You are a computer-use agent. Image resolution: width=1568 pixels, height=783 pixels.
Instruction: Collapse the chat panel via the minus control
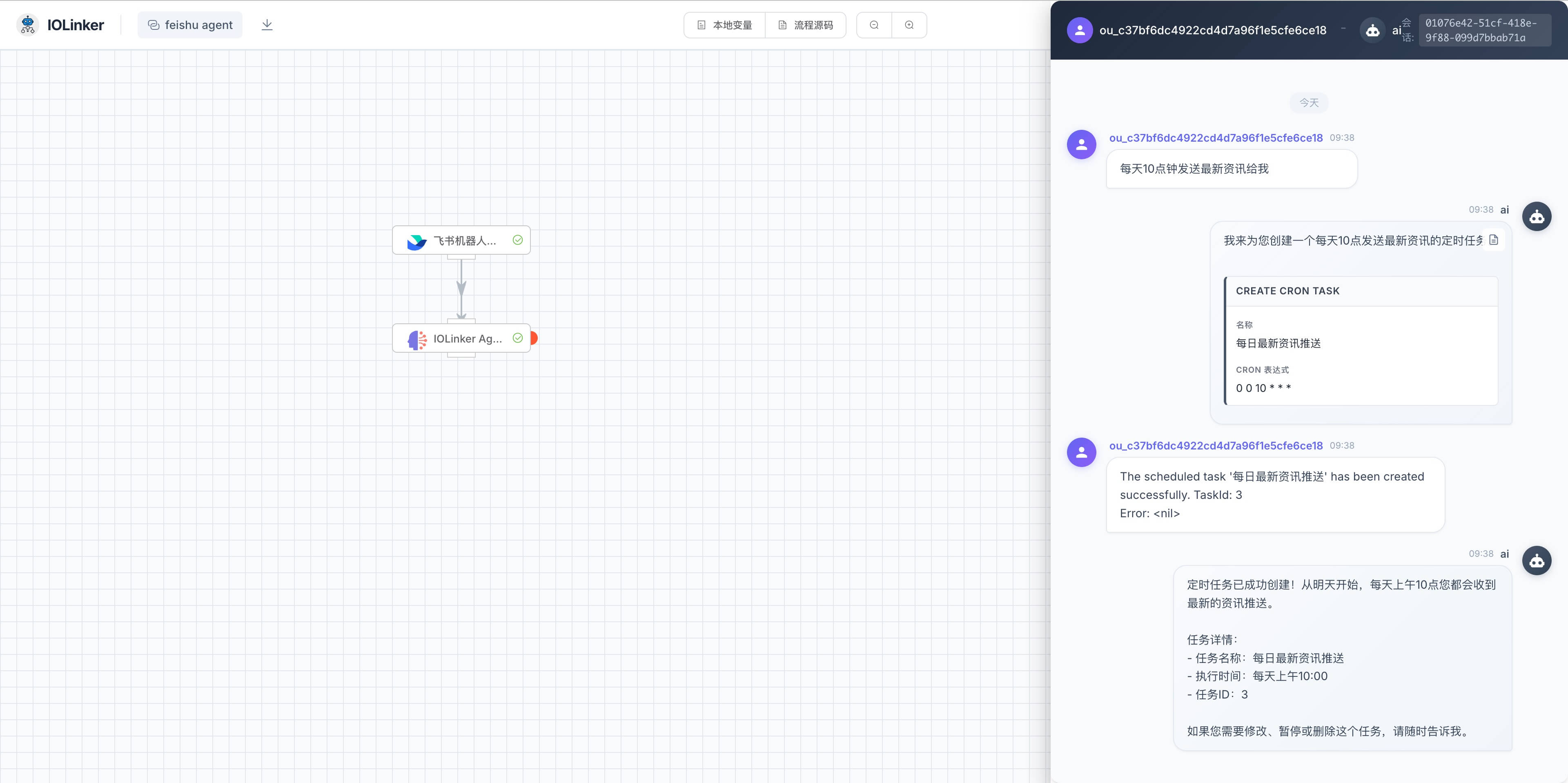click(x=1343, y=29)
